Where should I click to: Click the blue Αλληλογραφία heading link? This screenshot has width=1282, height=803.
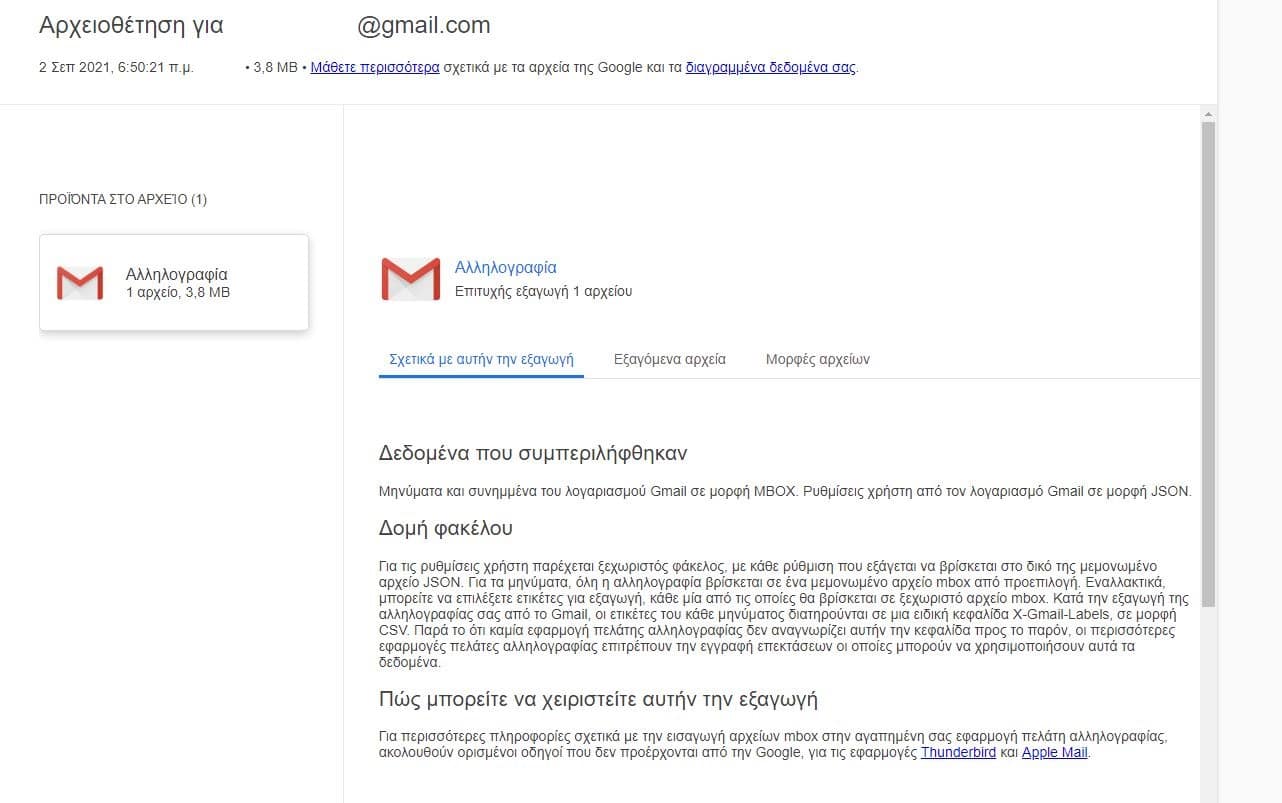pyautogui.click(x=505, y=267)
